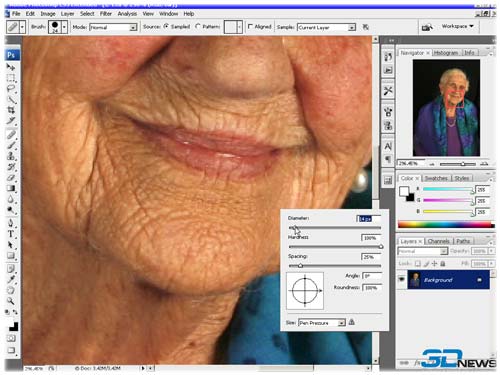Open the Brush picker dropdown arrow
This screenshot has width=500, height=375.
65,27
